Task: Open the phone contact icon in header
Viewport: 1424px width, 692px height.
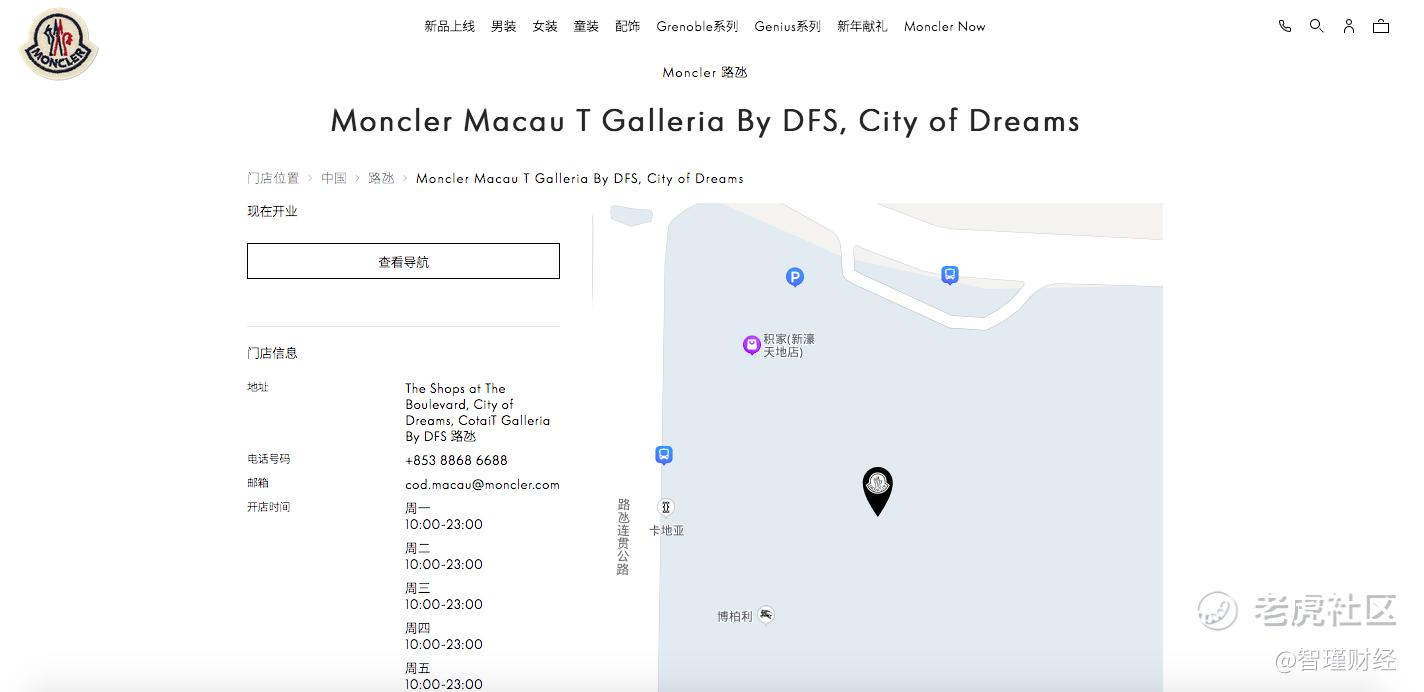Action: pos(1285,26)
